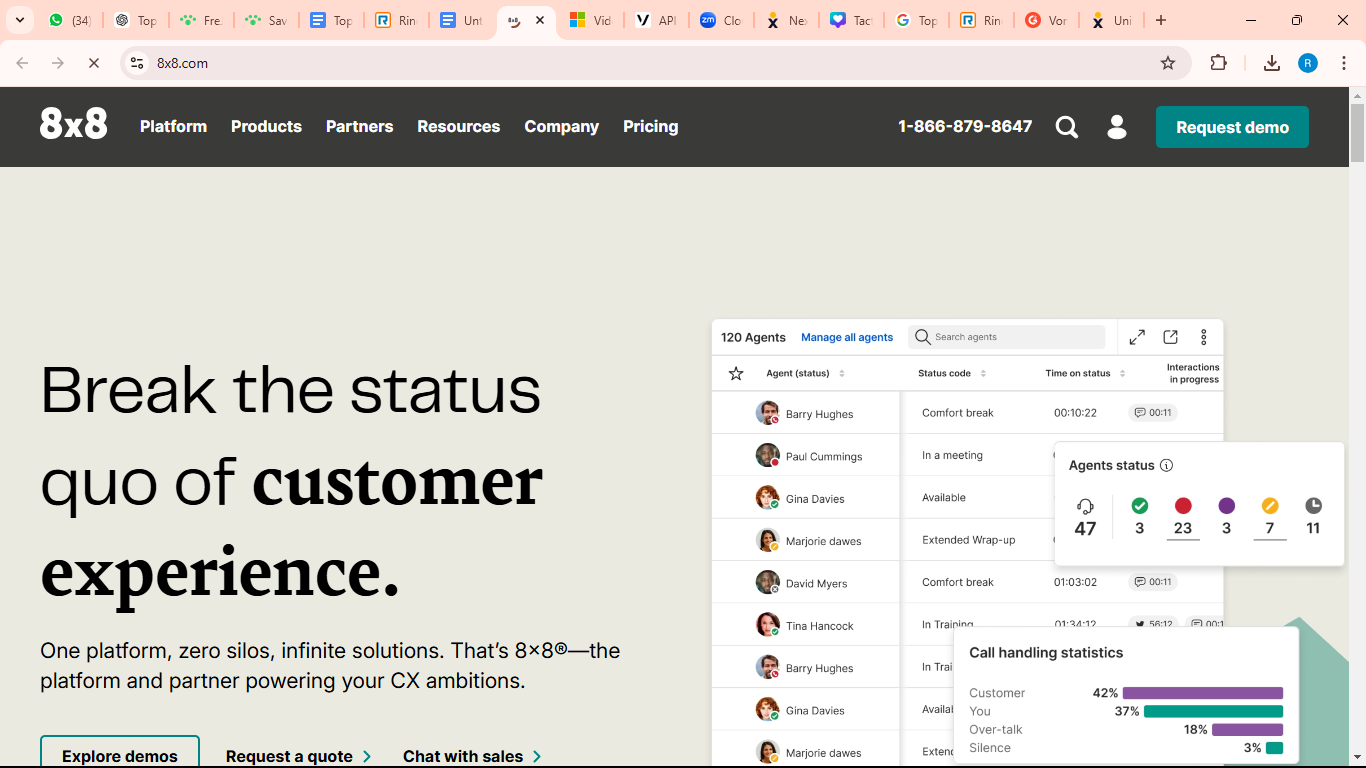Click the You 37% teal bar
This screenshot has width=1366, height=768.
point(1213,711)
